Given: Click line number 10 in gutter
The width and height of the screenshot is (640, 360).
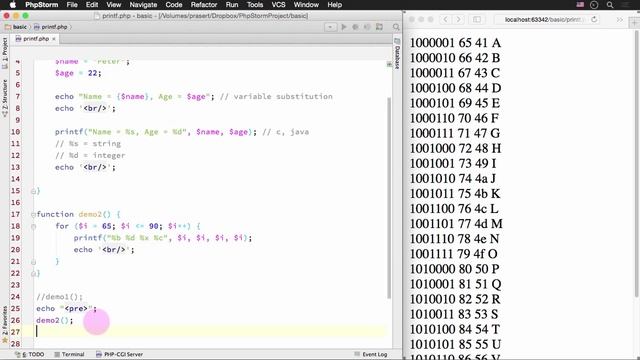Looking at the screenshot, I should (x=16, y=132).
